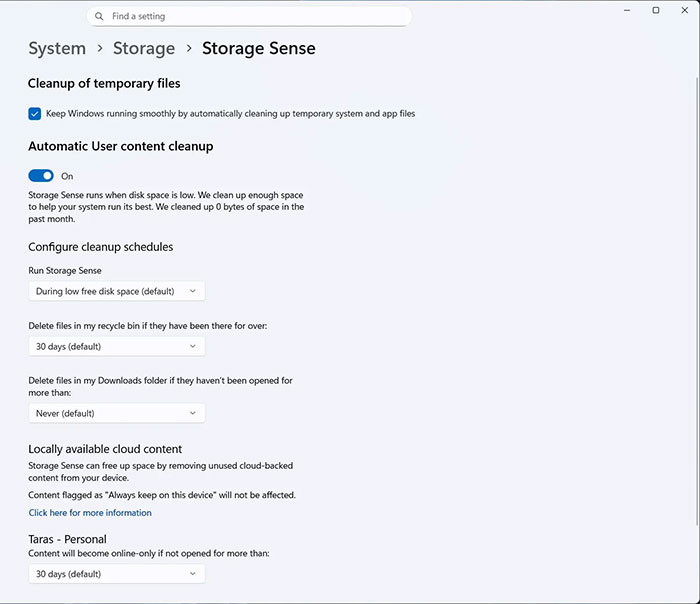Go back to System in the breadcrumb

pyautogui.click(x=57, y=48)
